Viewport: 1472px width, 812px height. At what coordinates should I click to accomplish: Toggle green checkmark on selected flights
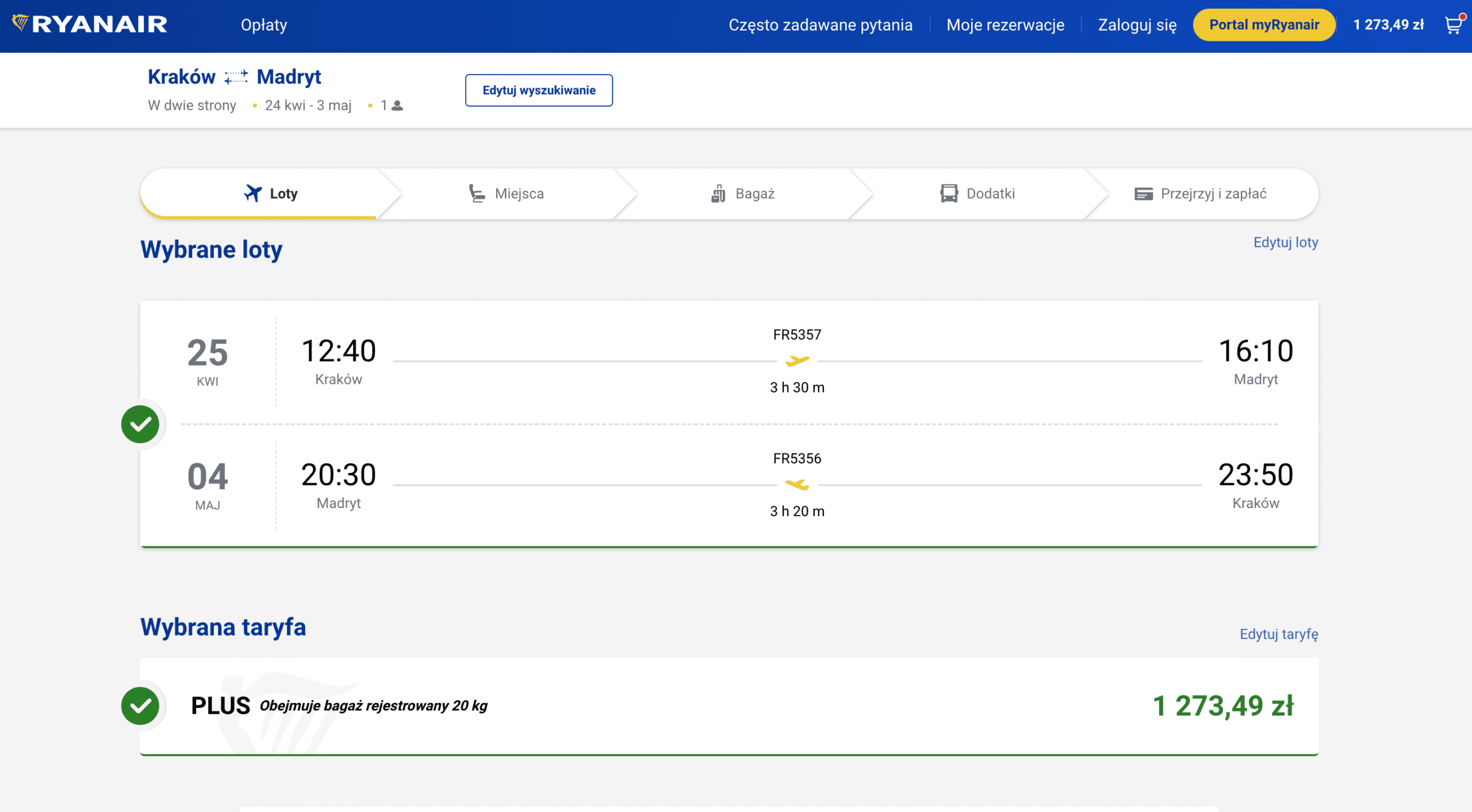pyautogui.click(x=140, y=424)
